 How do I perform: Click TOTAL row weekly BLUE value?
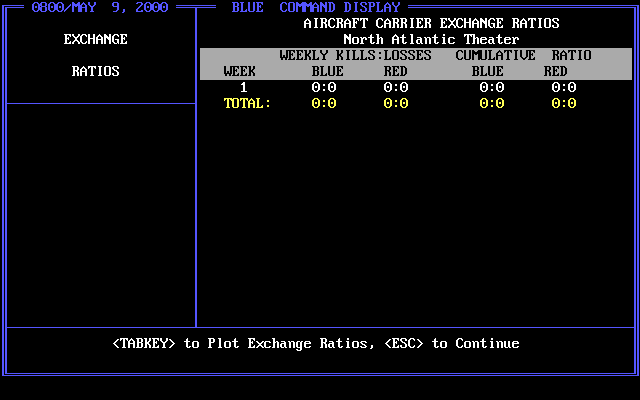pyautogui.click(x=324, y=103)
